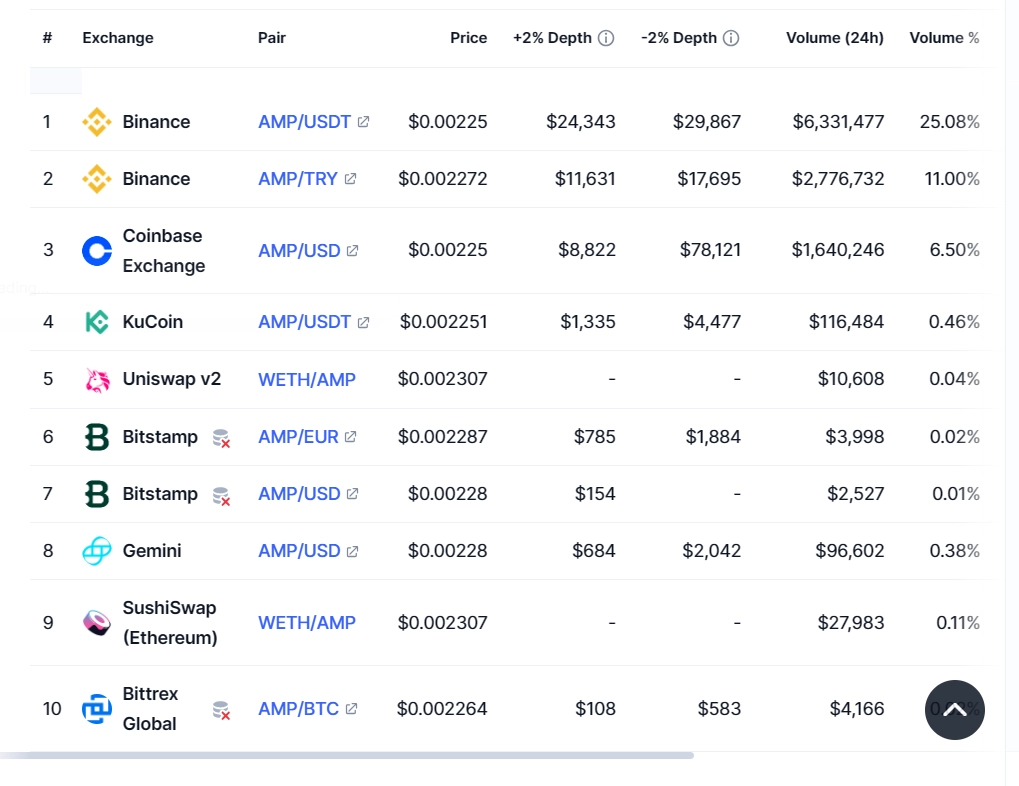Click the low liquidity warning icon on Bitstamp row
The height and width of the screenshot is (786, 1019).
[221, 439]
